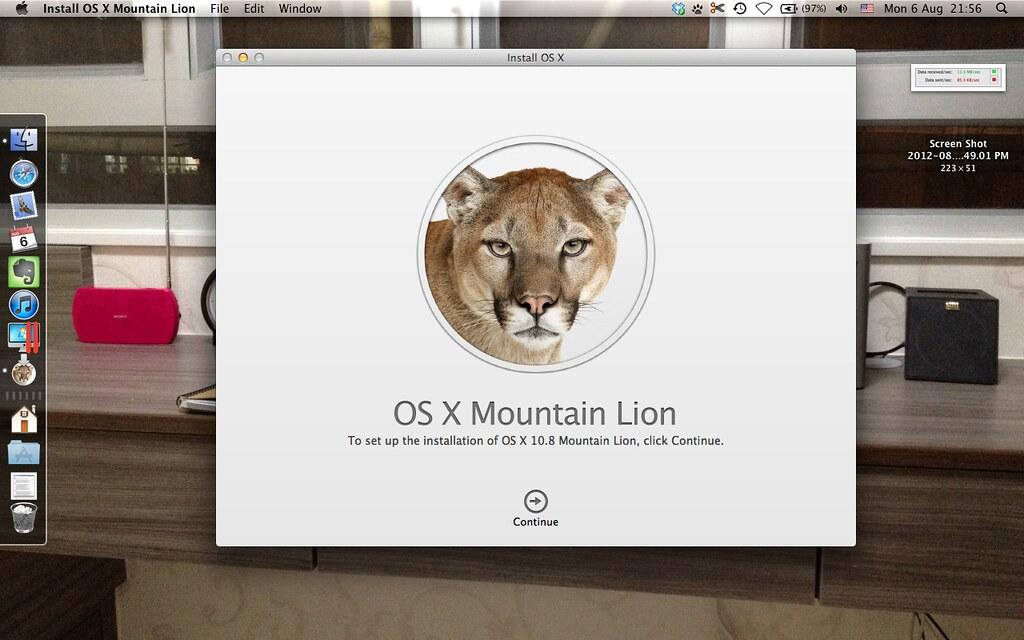Open the Mail app in dock
This screenshot has height=640, width=1024.
coord(23,206)
